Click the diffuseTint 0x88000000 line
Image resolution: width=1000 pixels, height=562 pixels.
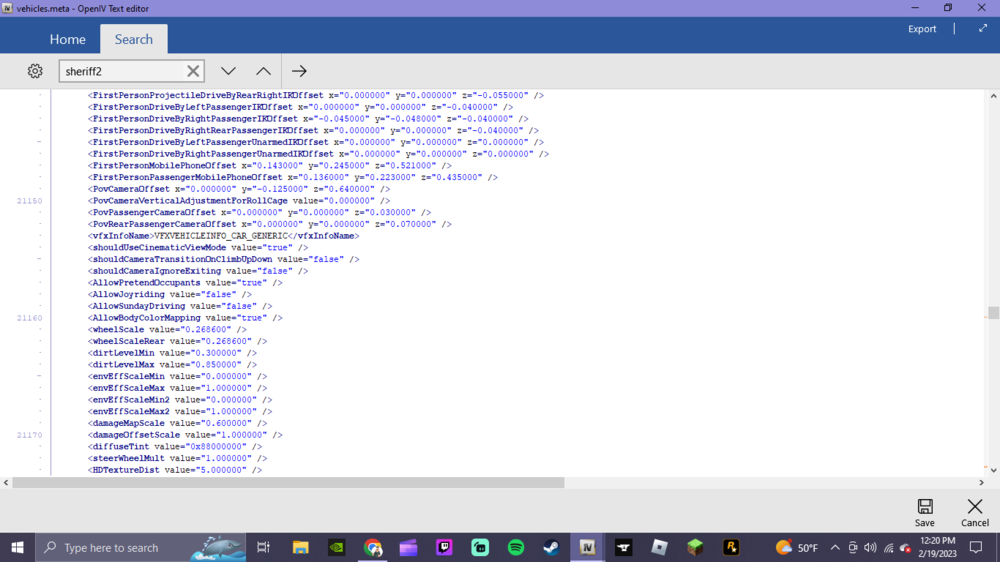pyautogui.click(x=175, y=447)
